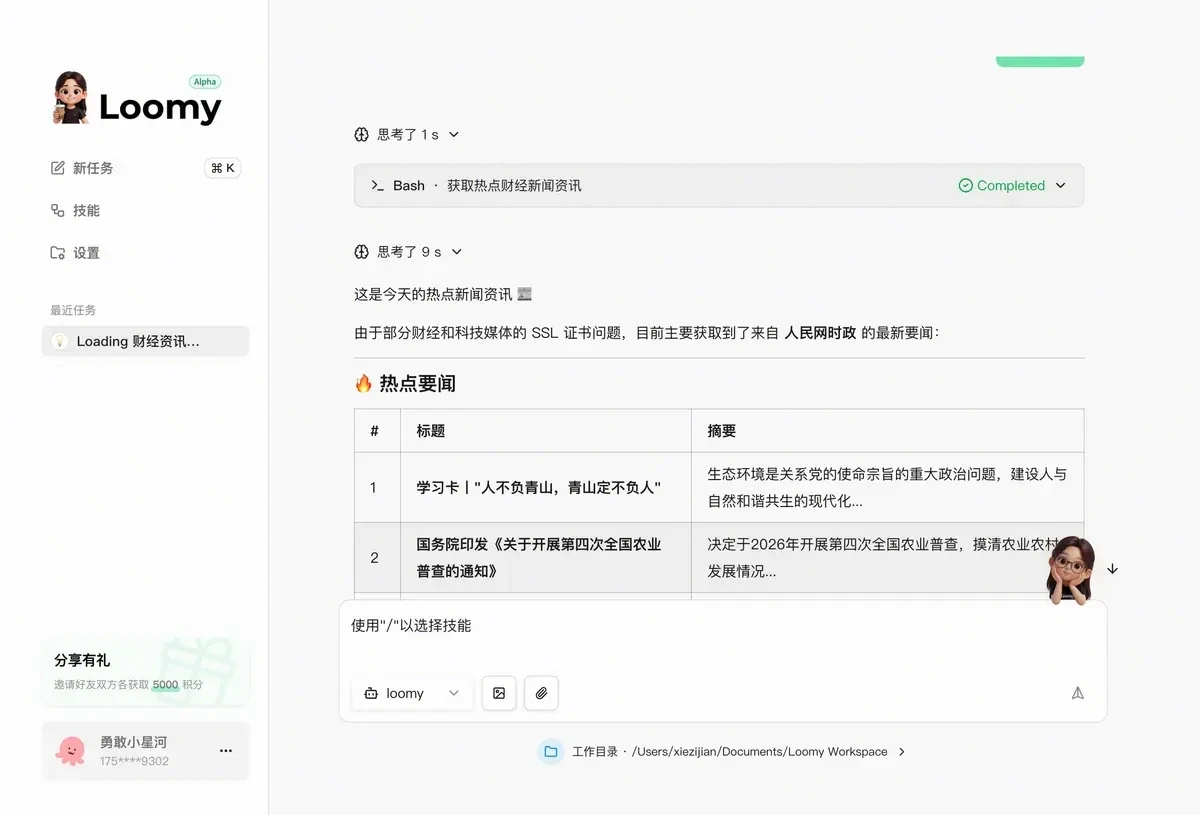Click brain icon beside 思考了 1 s
1200x815 pixels.
pos(362,134)
